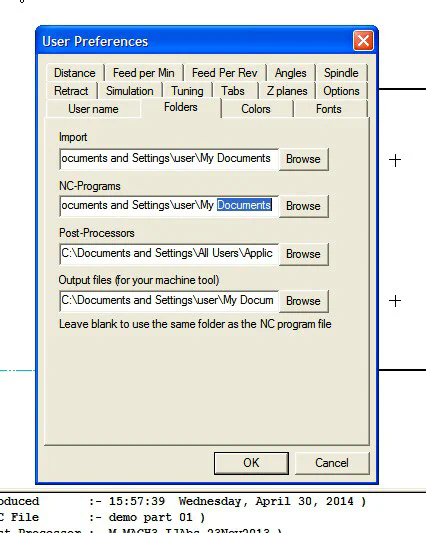Go to the Spindle tab
Image resolution: width=426 pixels, height=533 pixels.
341,73
